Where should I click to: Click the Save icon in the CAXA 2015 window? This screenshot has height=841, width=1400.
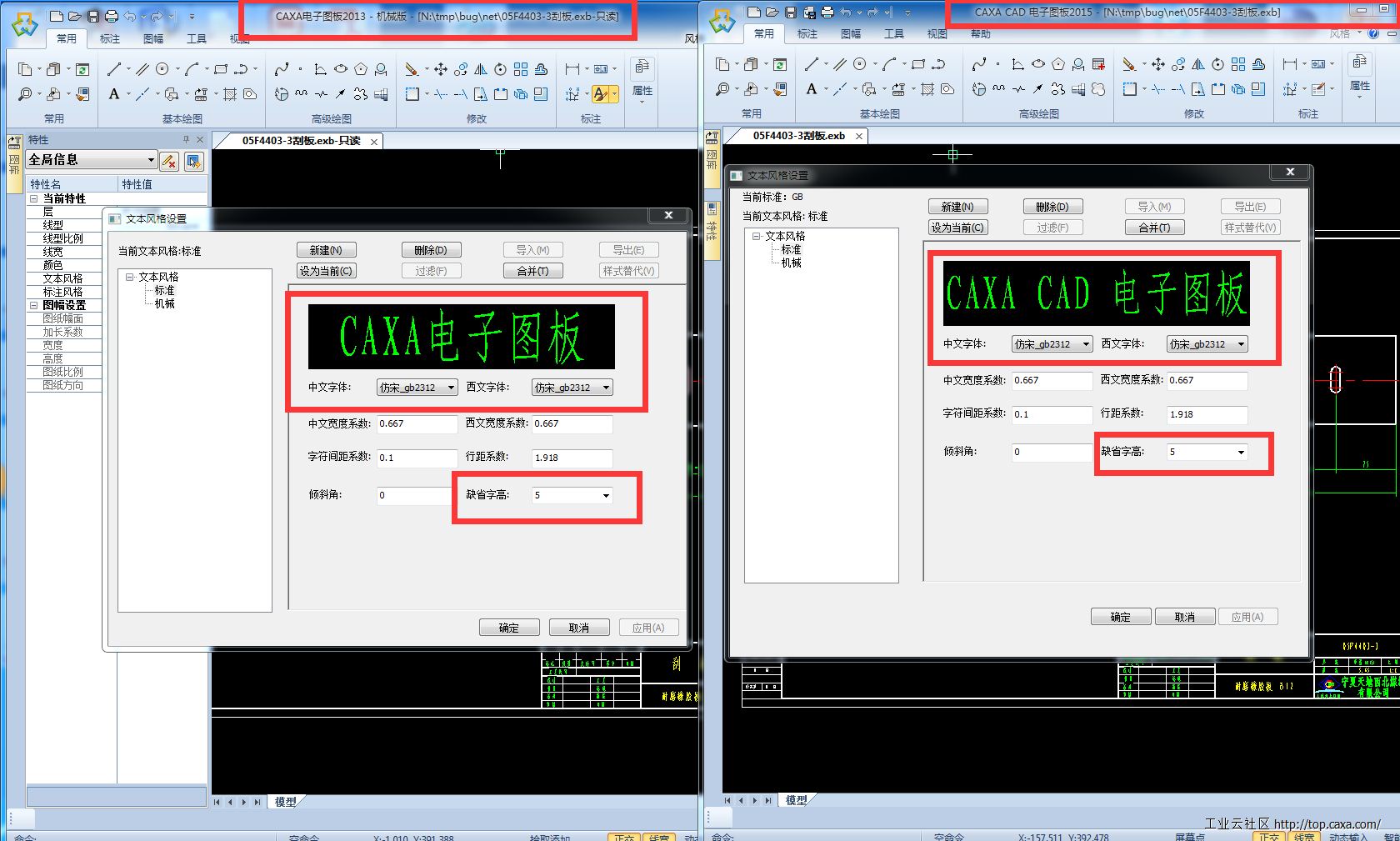pyautogui.click(x=790, y=13)
